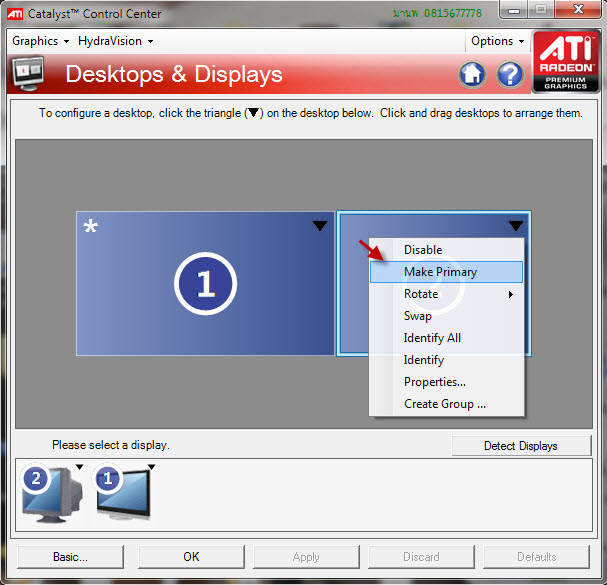Select the primary desktop 1 tile
This screenshot has width=607, height=585.
coord(205,283)
